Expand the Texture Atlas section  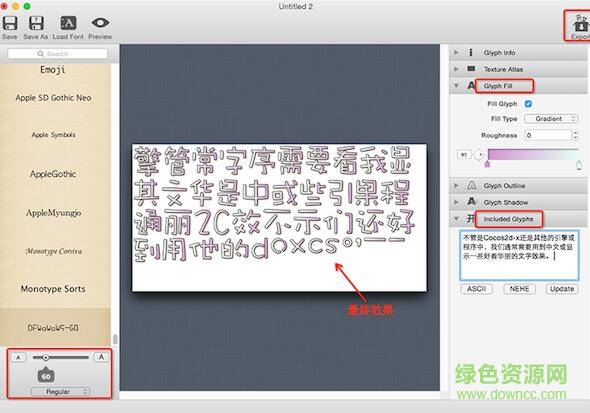tap(456, 69)
